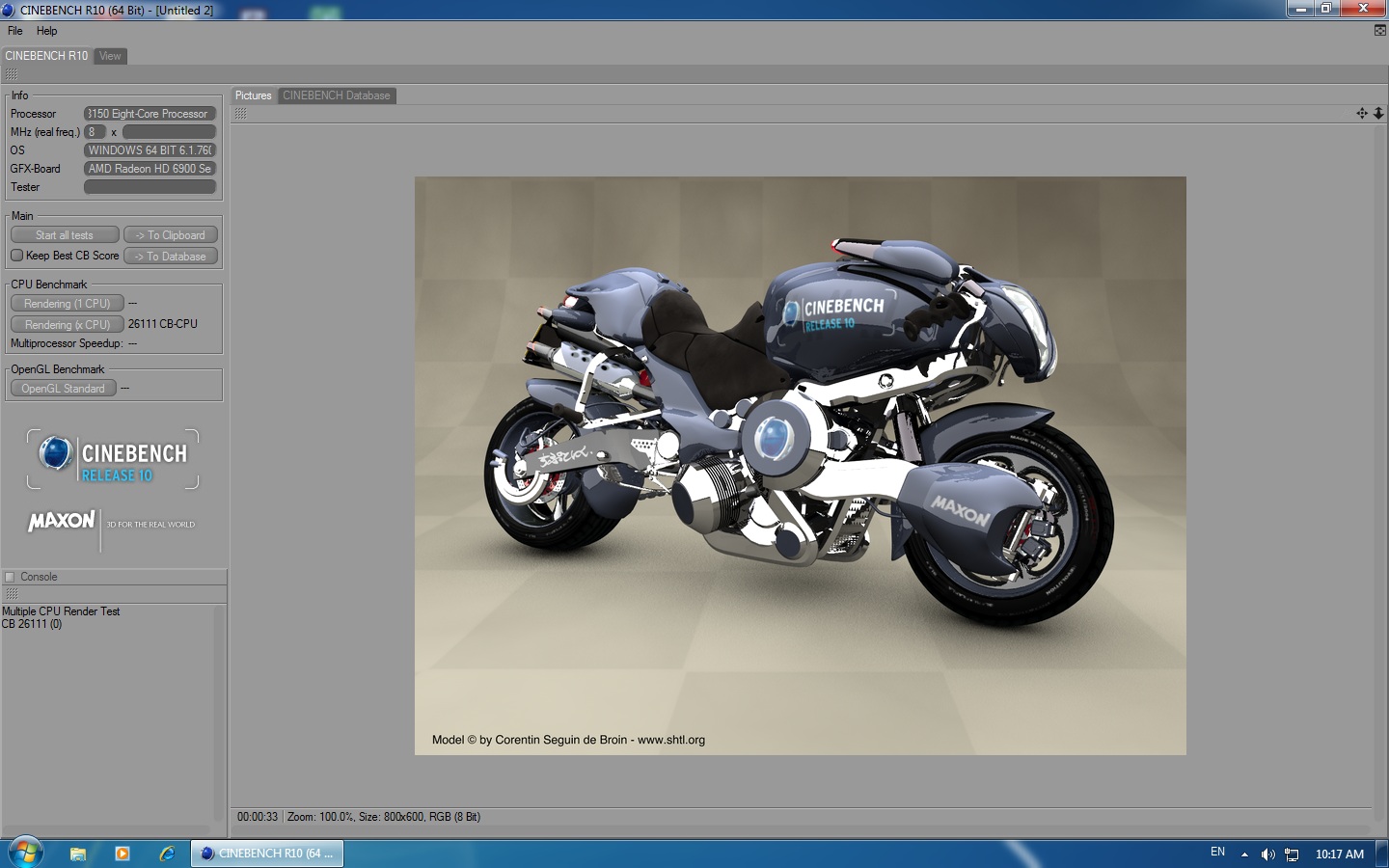Switch to the Pictures tab
1389x868 pixels.
tap(254, 95)
